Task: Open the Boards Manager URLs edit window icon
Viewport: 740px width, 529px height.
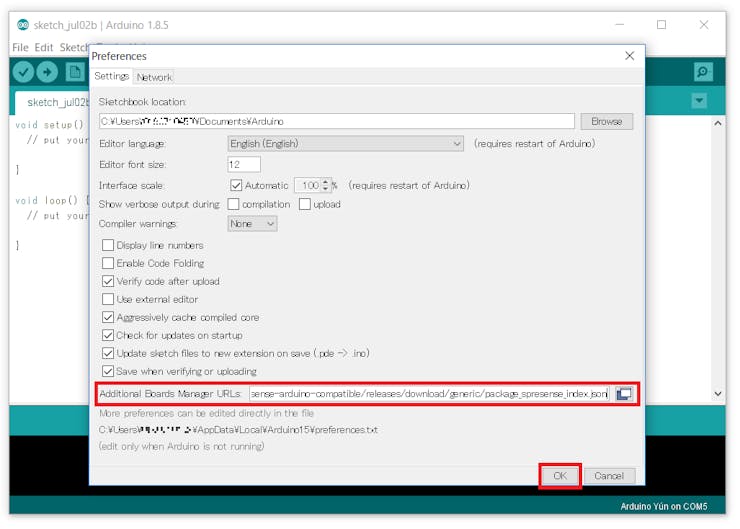Action: (623, 394)
